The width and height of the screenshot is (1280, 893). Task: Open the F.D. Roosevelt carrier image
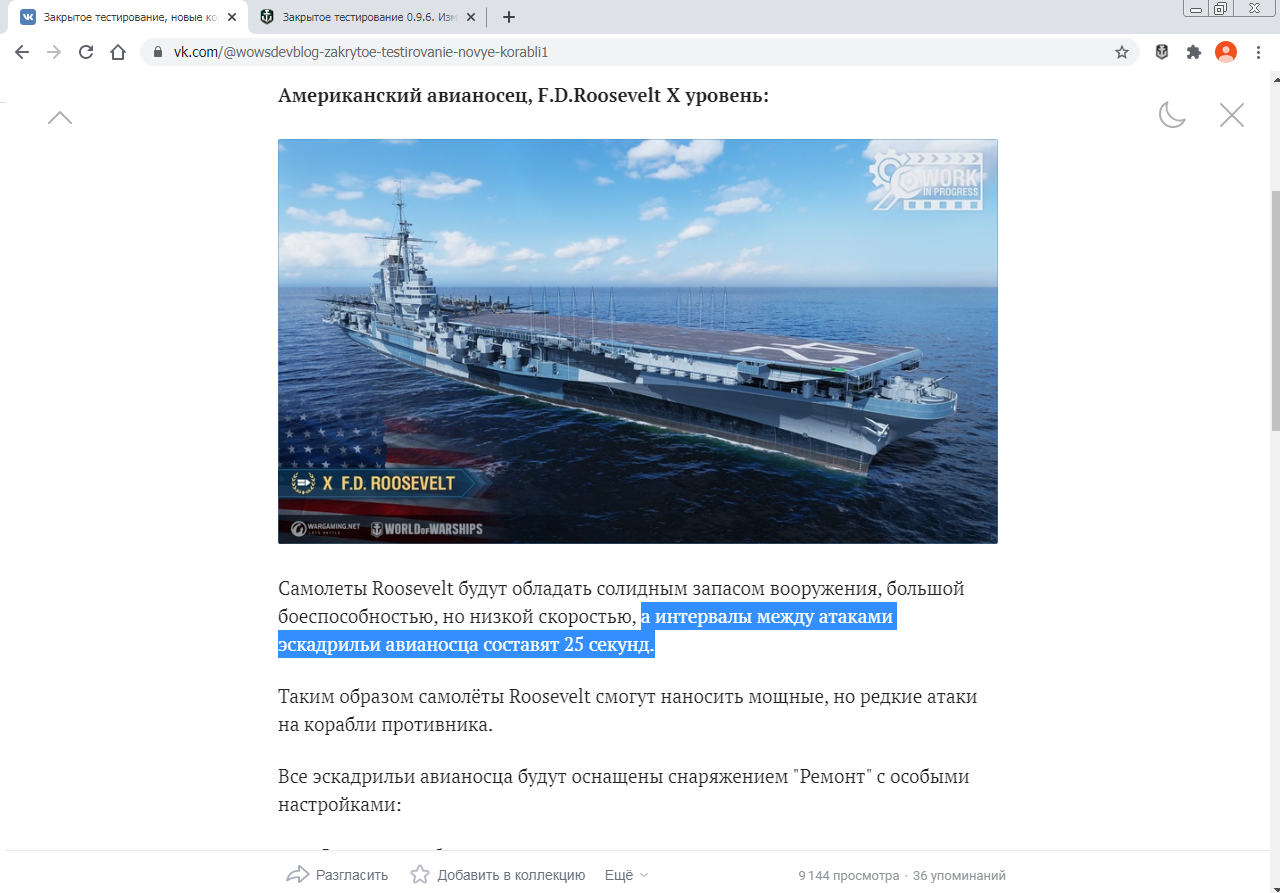[x=638, y=341]
